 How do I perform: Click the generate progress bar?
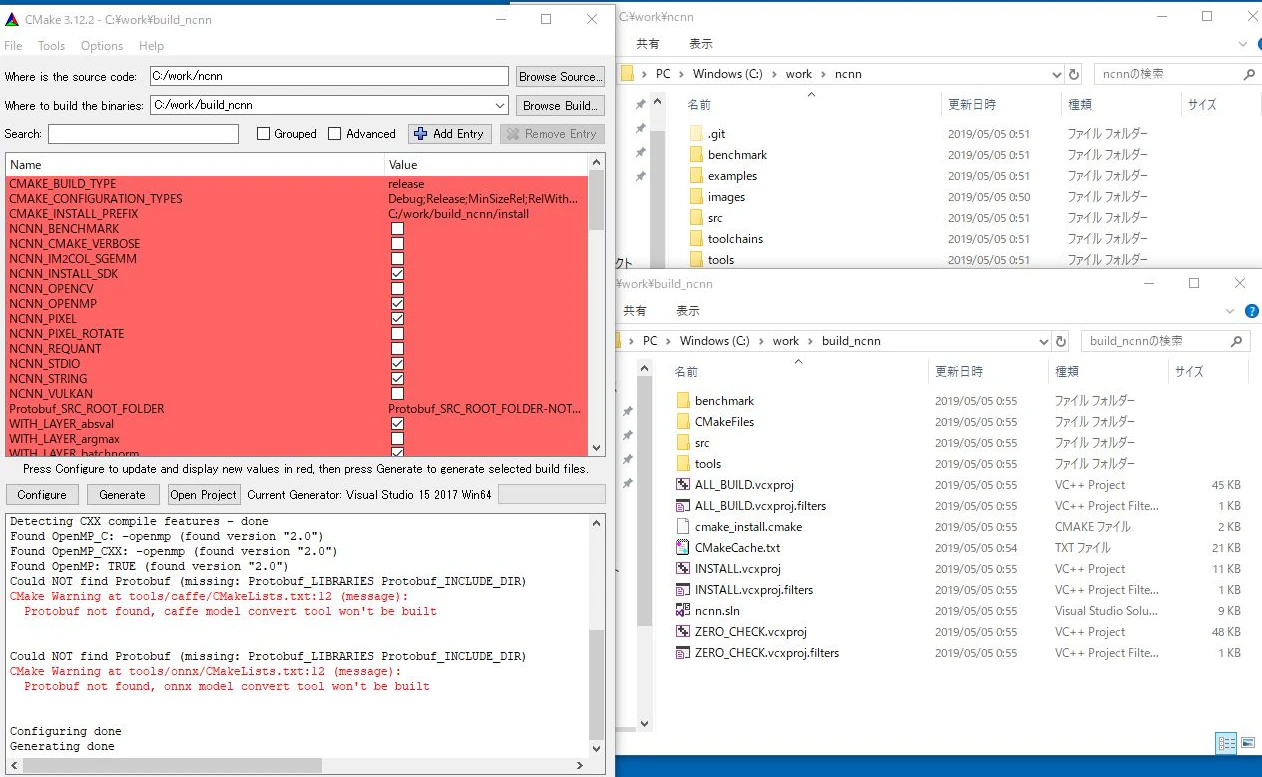[x=551, y=494]
